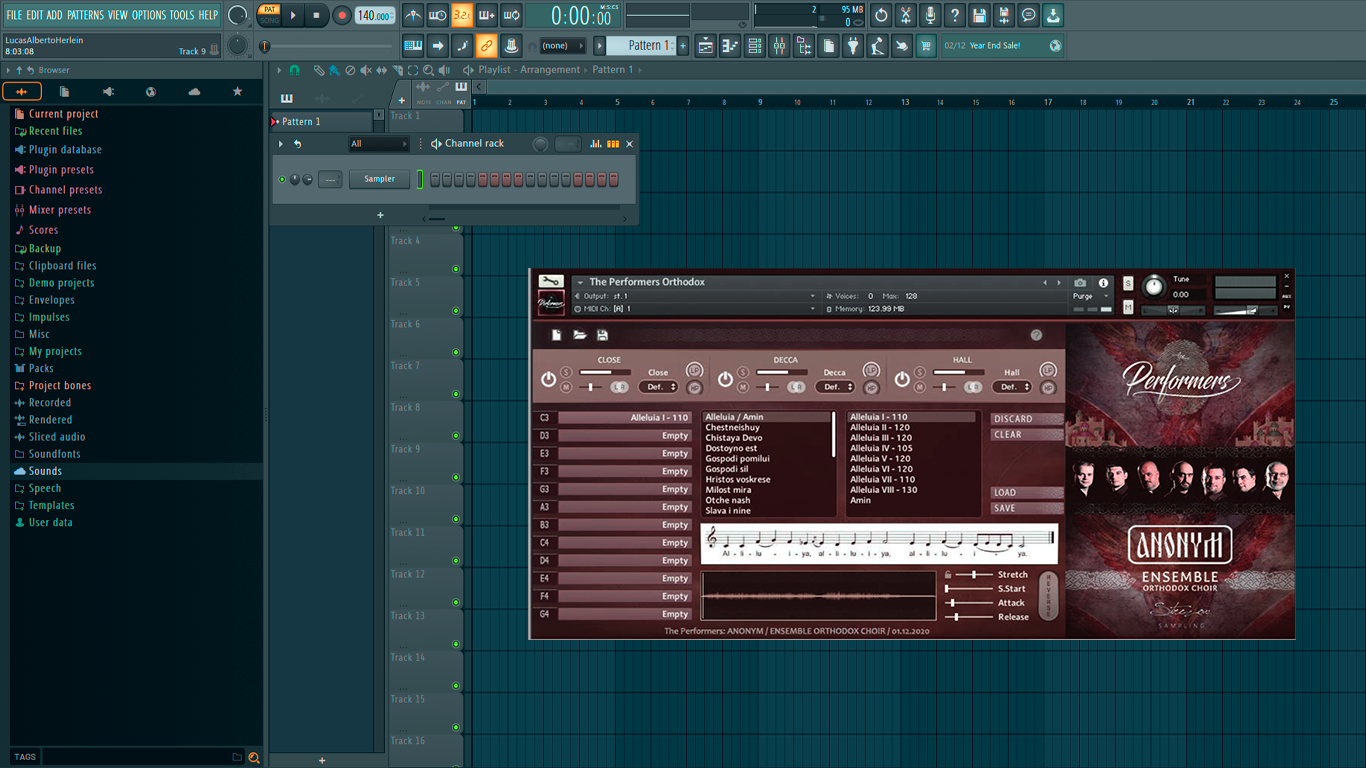Viewport: 1366px width, 768px height.
Task: Click the DISCARD button
Action: point(1027,419)
